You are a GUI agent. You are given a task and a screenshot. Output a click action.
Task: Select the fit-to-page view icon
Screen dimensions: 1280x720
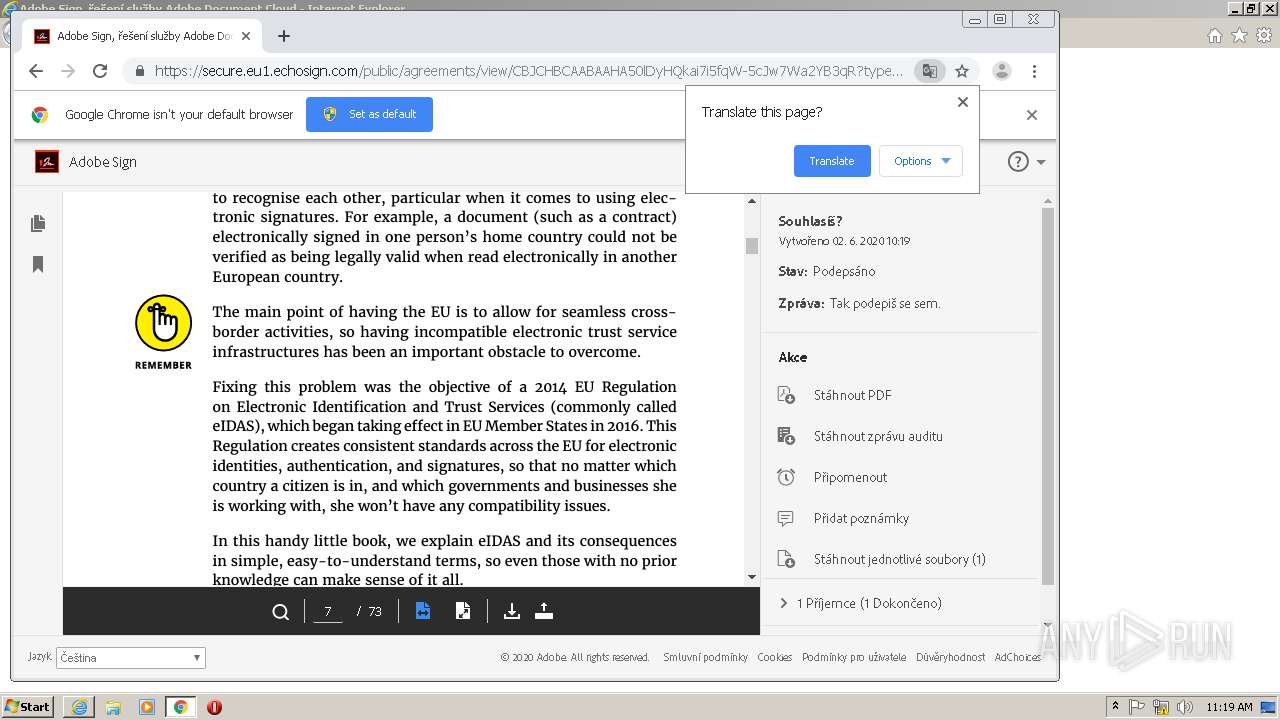click(x=463, y=611)
